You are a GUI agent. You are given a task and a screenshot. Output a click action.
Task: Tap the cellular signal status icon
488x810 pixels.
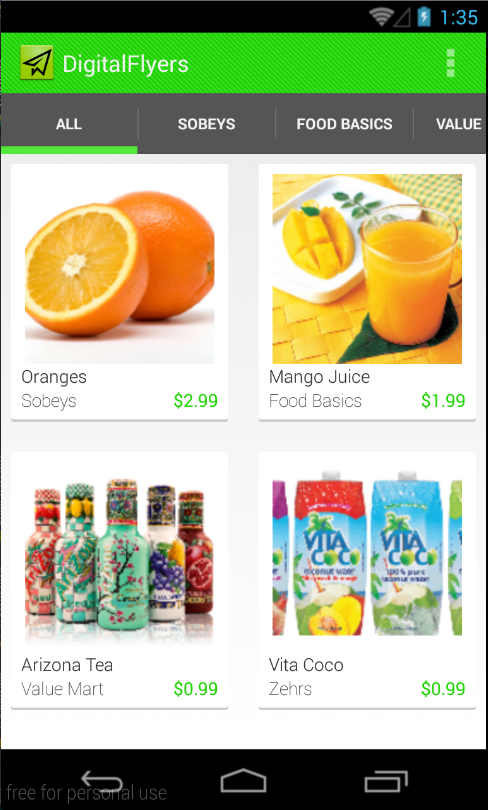click(x=402, y=18)
